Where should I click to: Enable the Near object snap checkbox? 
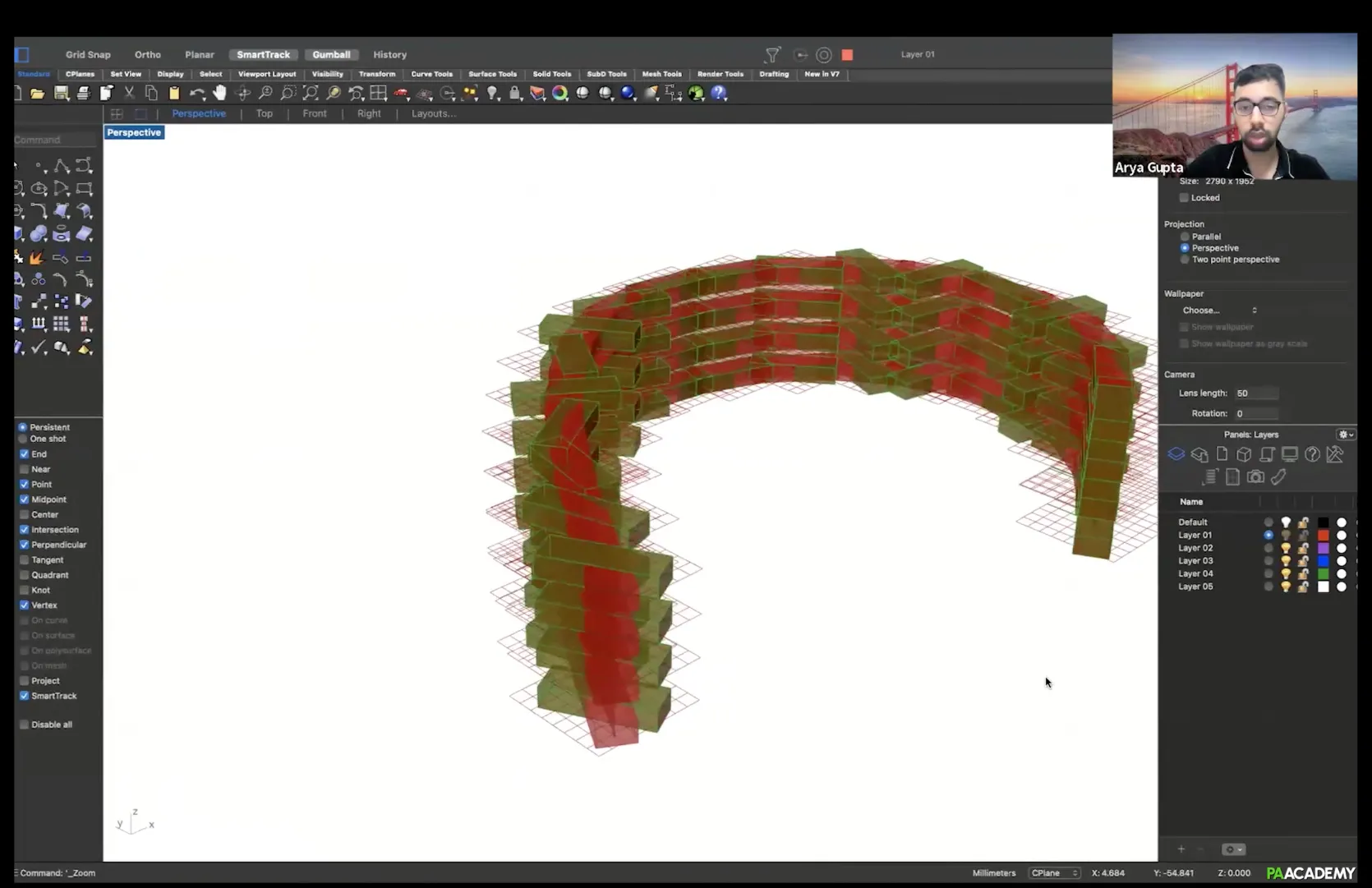[x=25, y=469]
